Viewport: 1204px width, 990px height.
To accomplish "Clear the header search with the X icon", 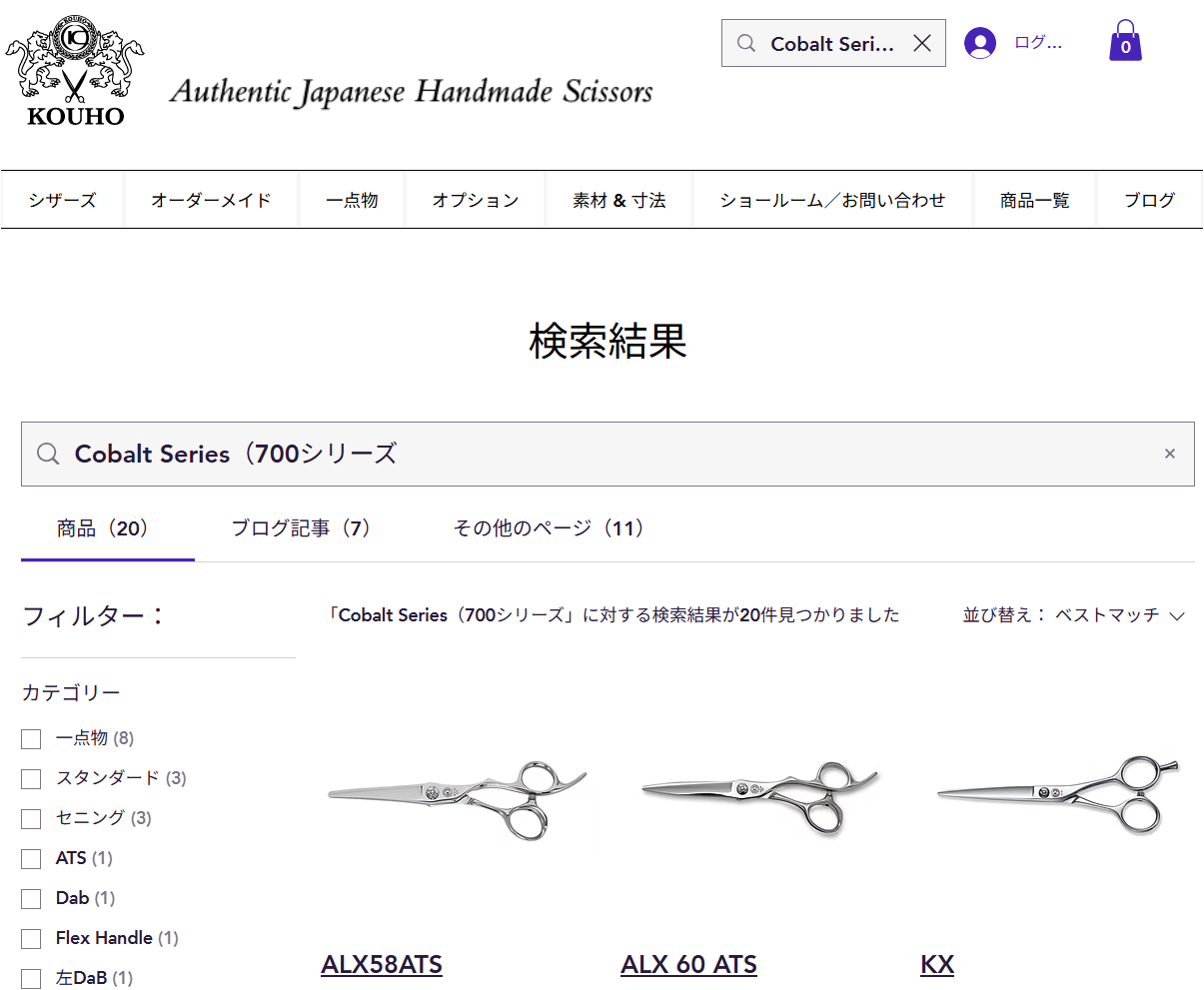I will [922, 43].
